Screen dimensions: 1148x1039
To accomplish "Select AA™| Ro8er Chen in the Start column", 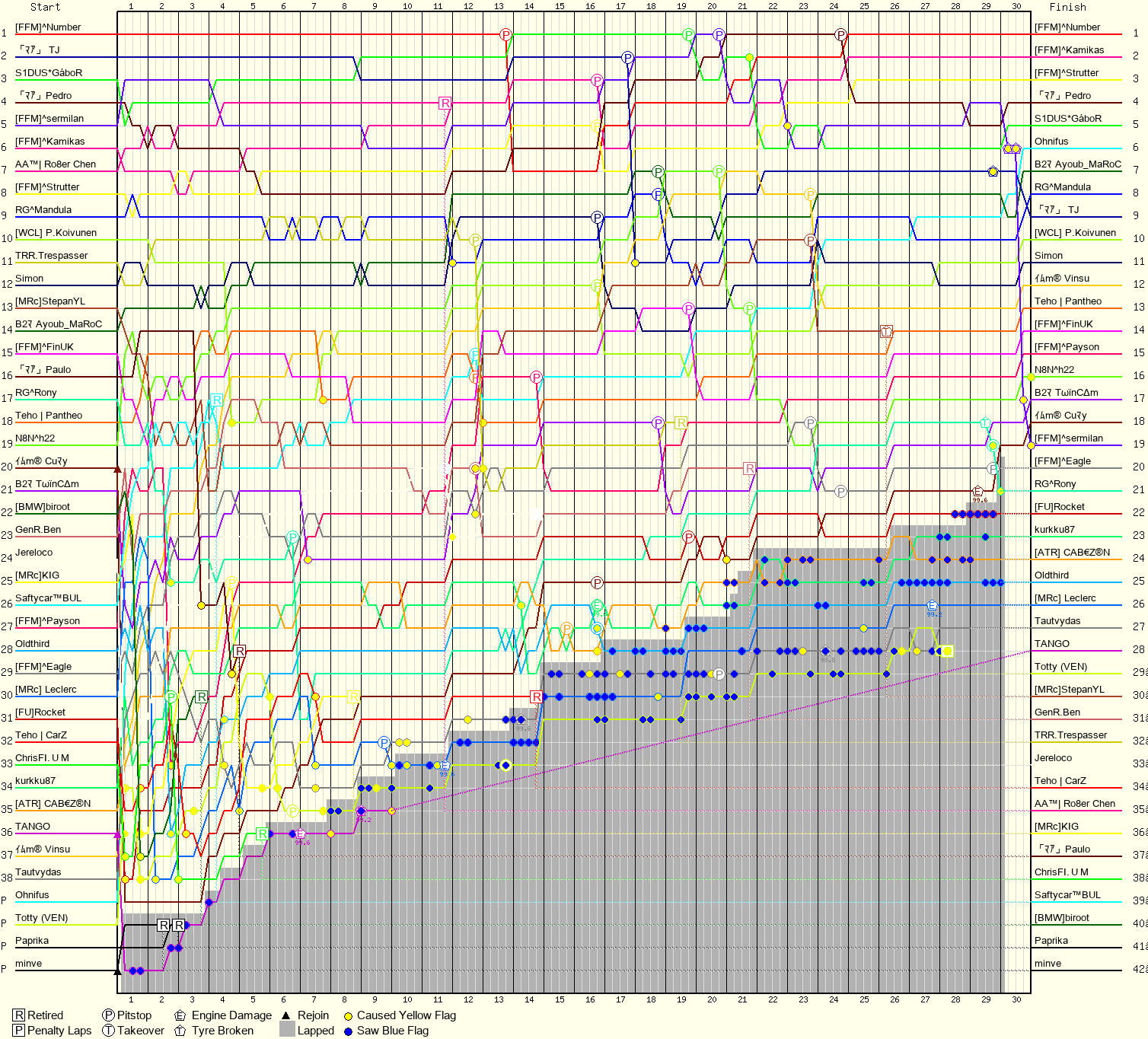I will click(56, 164).
